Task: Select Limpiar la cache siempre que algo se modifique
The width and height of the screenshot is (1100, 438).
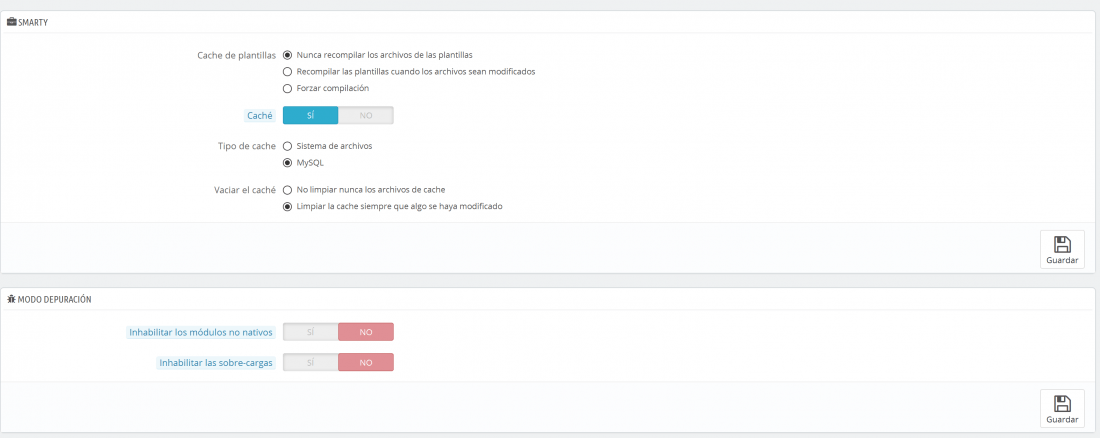Action: click(287, 207)
